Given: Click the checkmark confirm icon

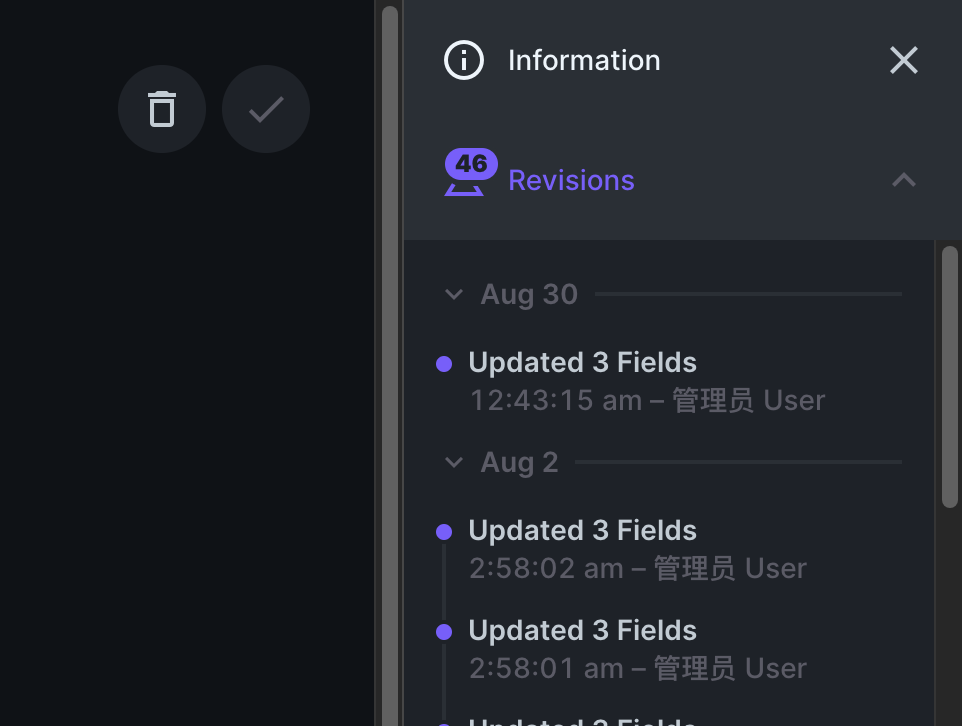Looking at the screenshot, I should [x=266, y=109].
